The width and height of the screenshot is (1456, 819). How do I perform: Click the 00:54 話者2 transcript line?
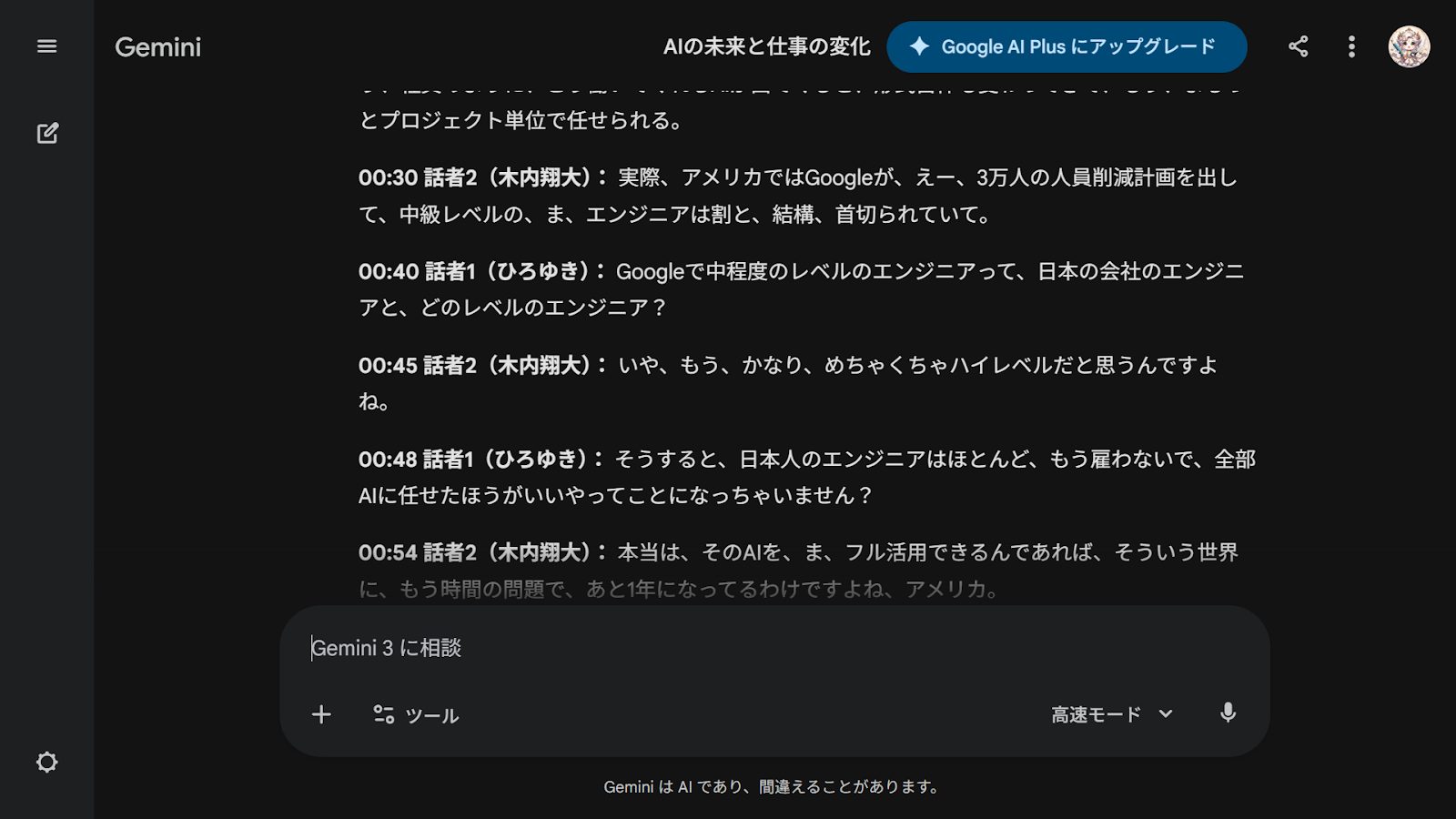pos(797,553)
